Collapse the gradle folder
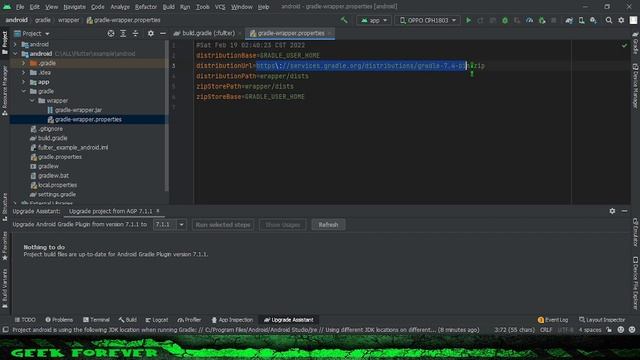The height and width of the screenshot is (360, 640). [x=24, y=91]
